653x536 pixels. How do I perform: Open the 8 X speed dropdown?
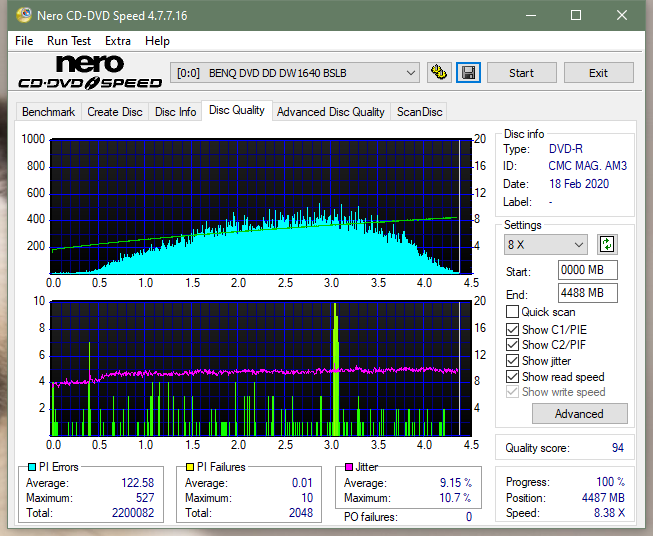(545, 244)
